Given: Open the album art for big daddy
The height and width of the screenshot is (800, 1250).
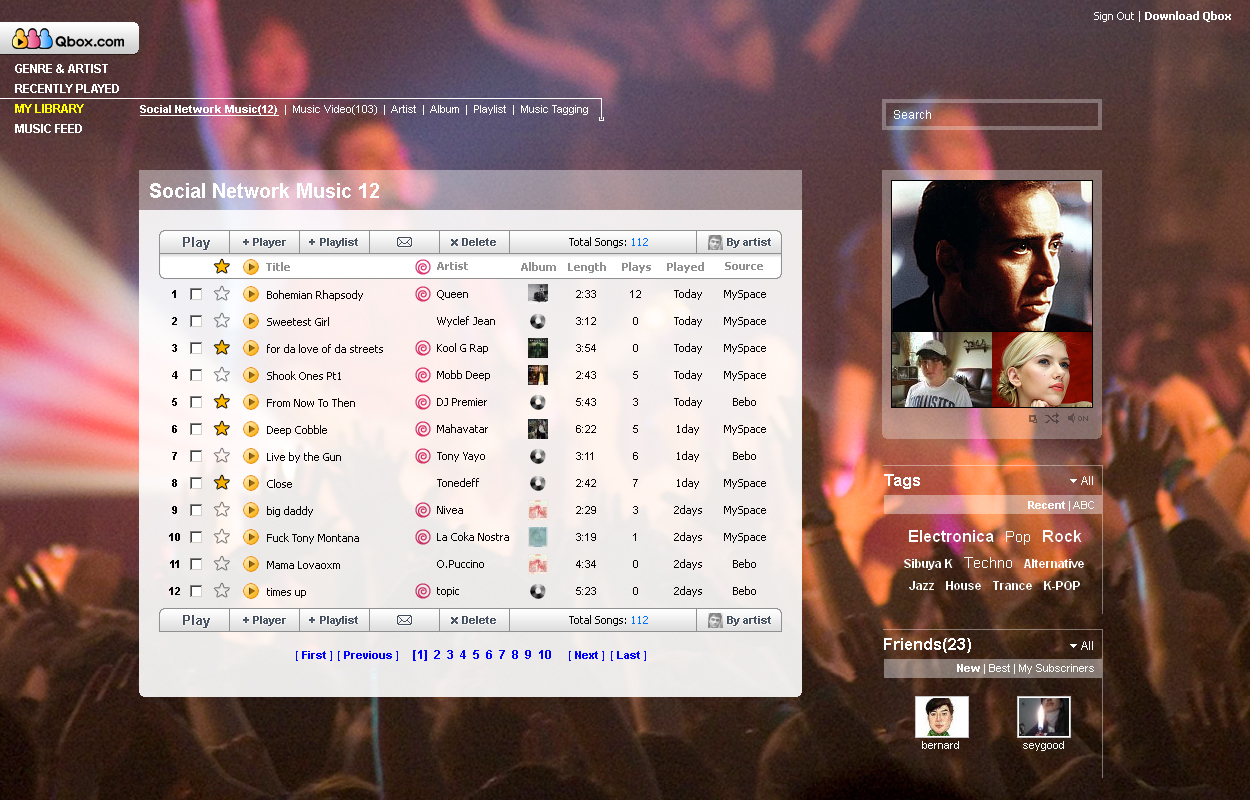Looking at the screenshot, I should click(538, 510).
